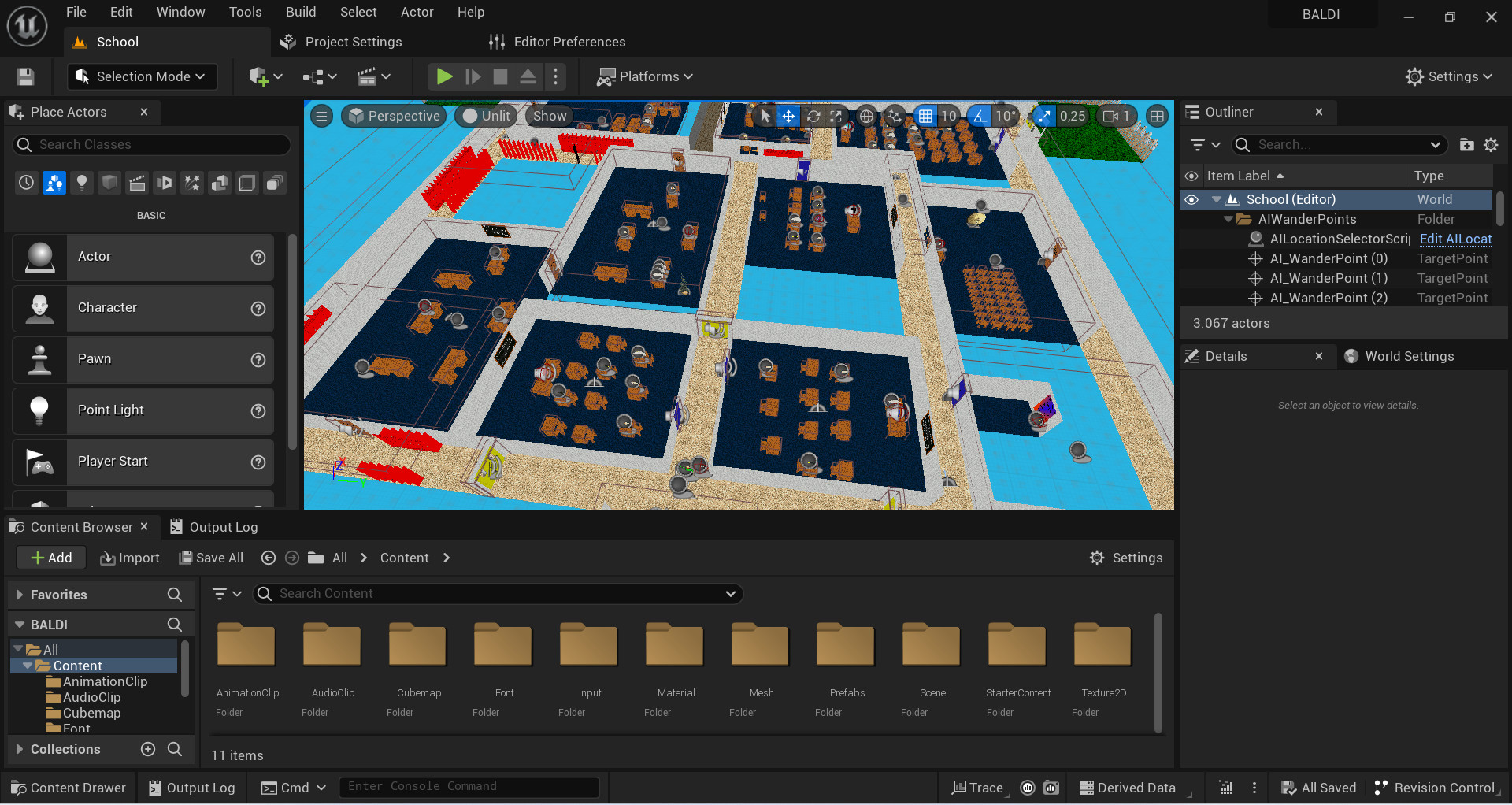Open the cinematics clapperboard dropdown
1512x805 pixels.
(374, 76)
